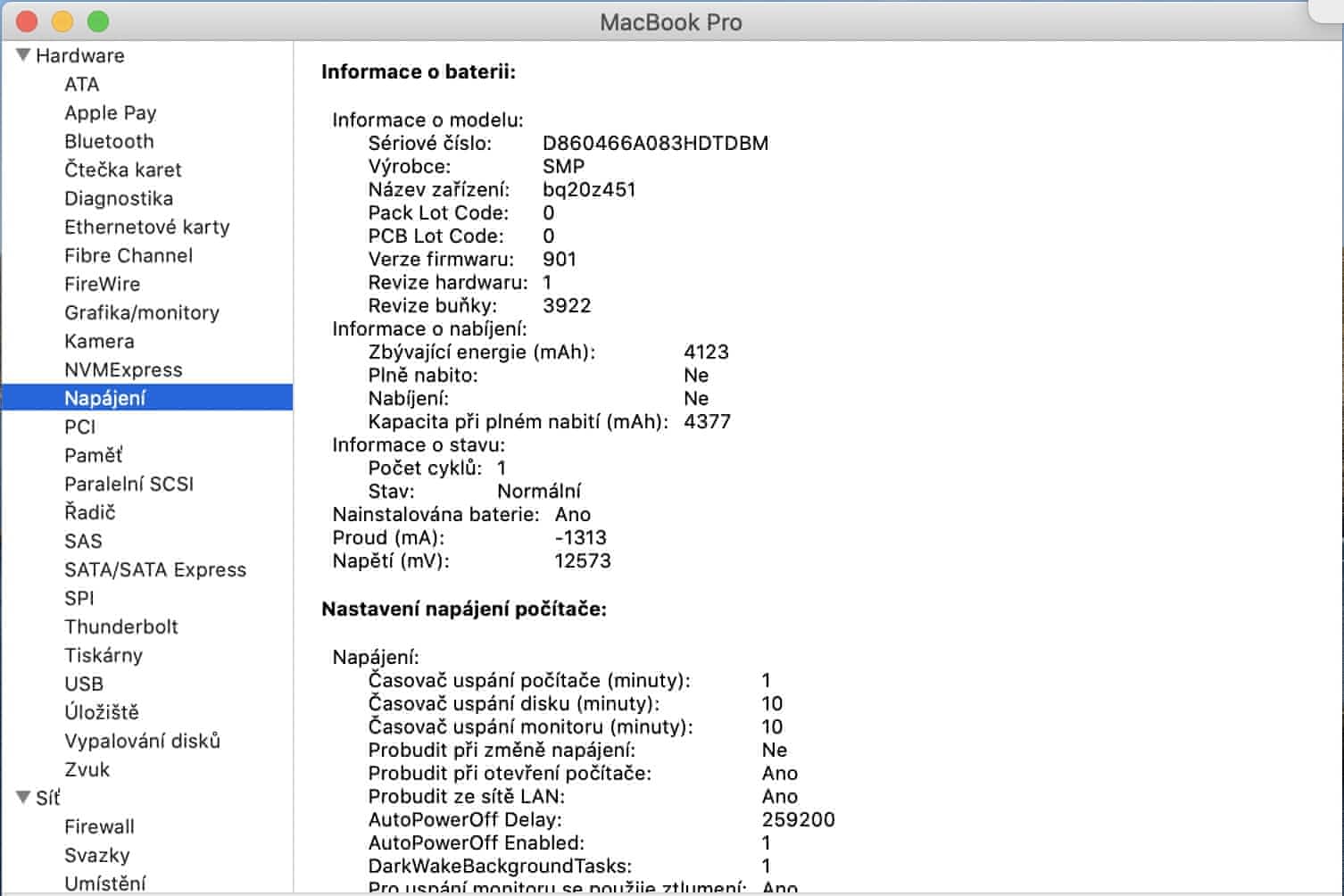Click the Počet cyklů label
Image resolution: width=1344 pixels, height=896 pixels.
point(425,468)
